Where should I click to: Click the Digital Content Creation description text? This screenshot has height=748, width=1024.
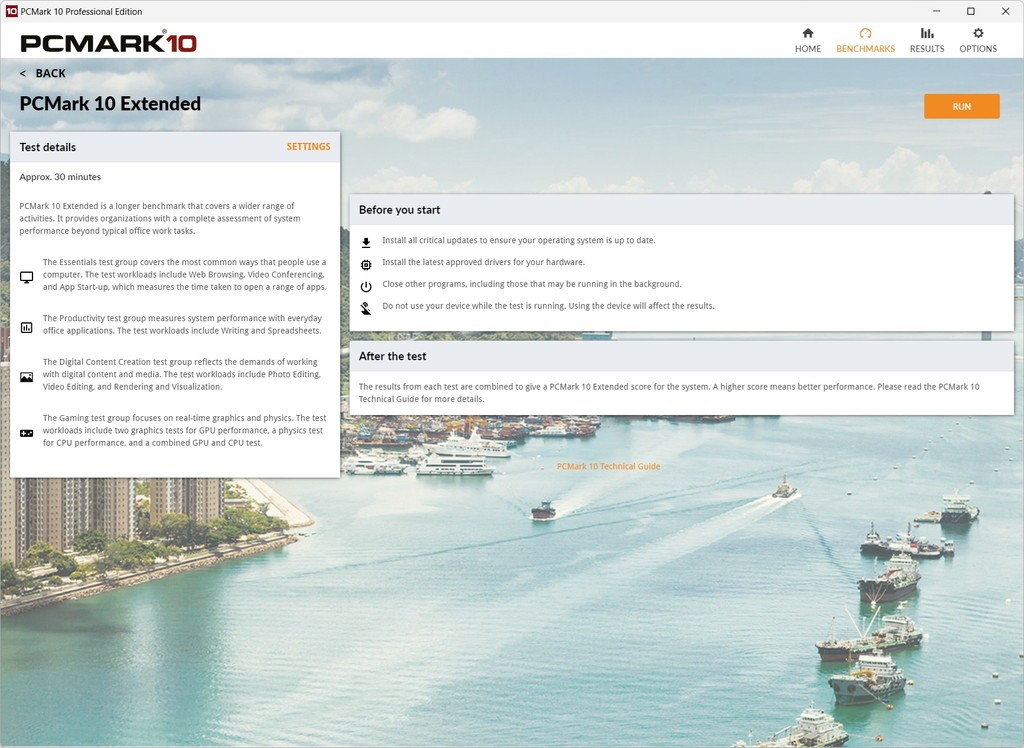[182, 374]
